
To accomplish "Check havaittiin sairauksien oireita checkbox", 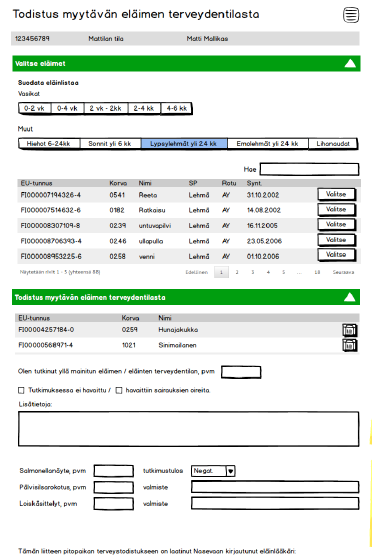I will [x=119, y=390].
